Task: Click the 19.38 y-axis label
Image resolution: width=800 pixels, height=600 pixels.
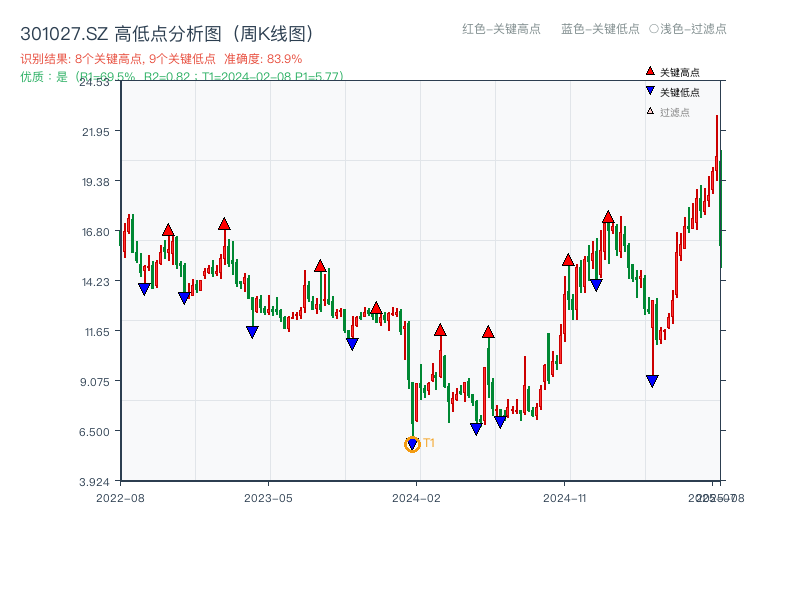Action: [96, 182]
